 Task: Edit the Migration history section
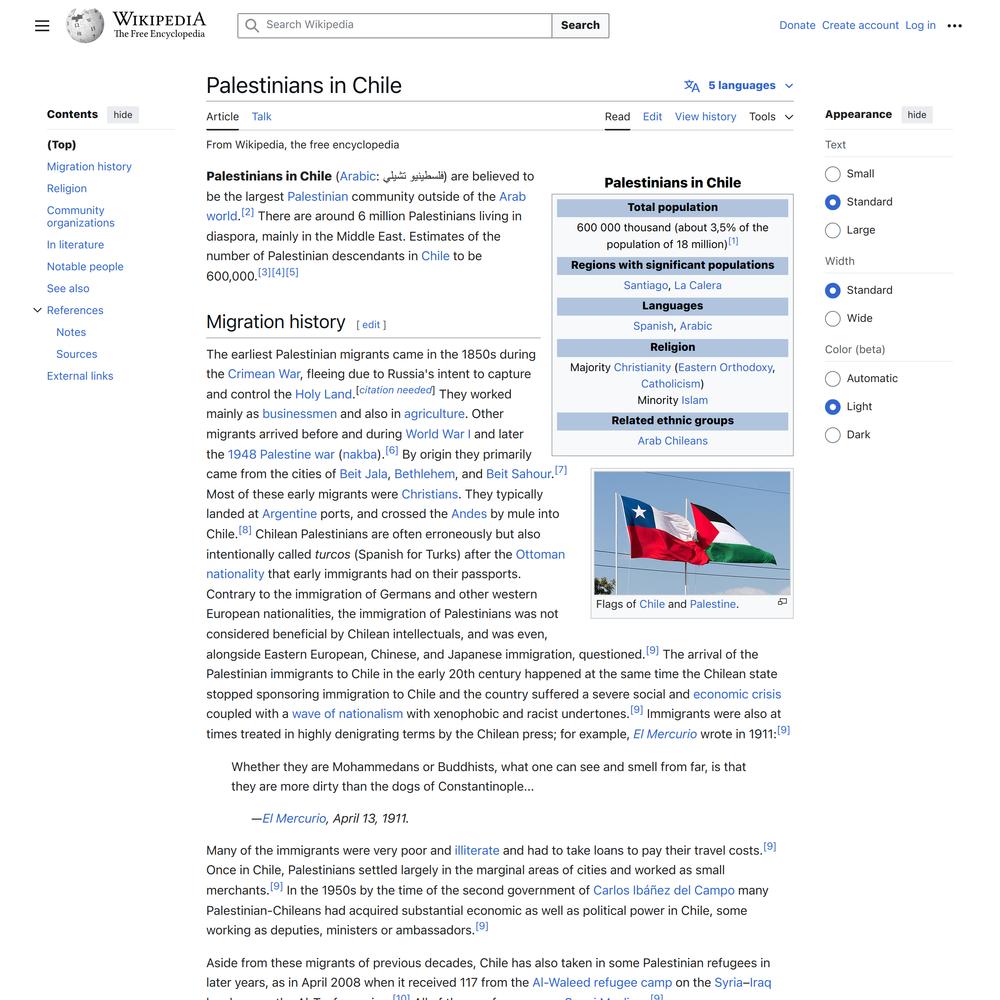(371, 325)
